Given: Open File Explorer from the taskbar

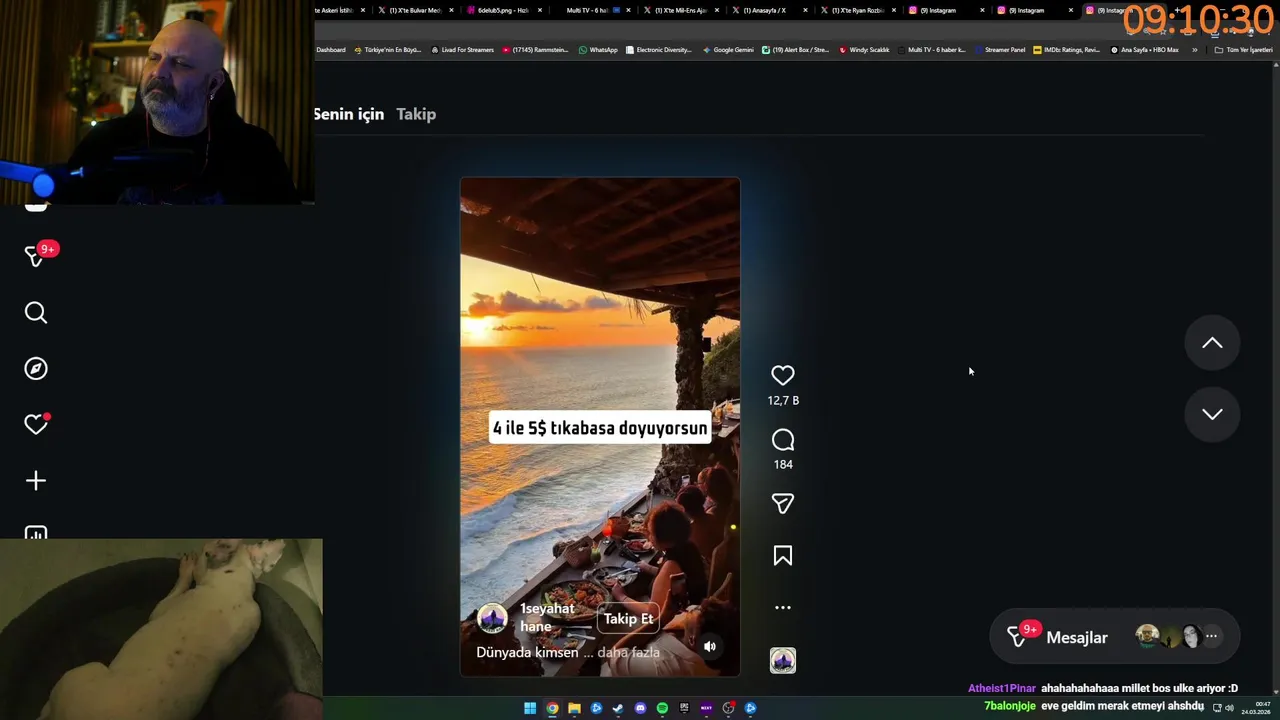Looking at the screenshot, I should [x=574, y=708].
